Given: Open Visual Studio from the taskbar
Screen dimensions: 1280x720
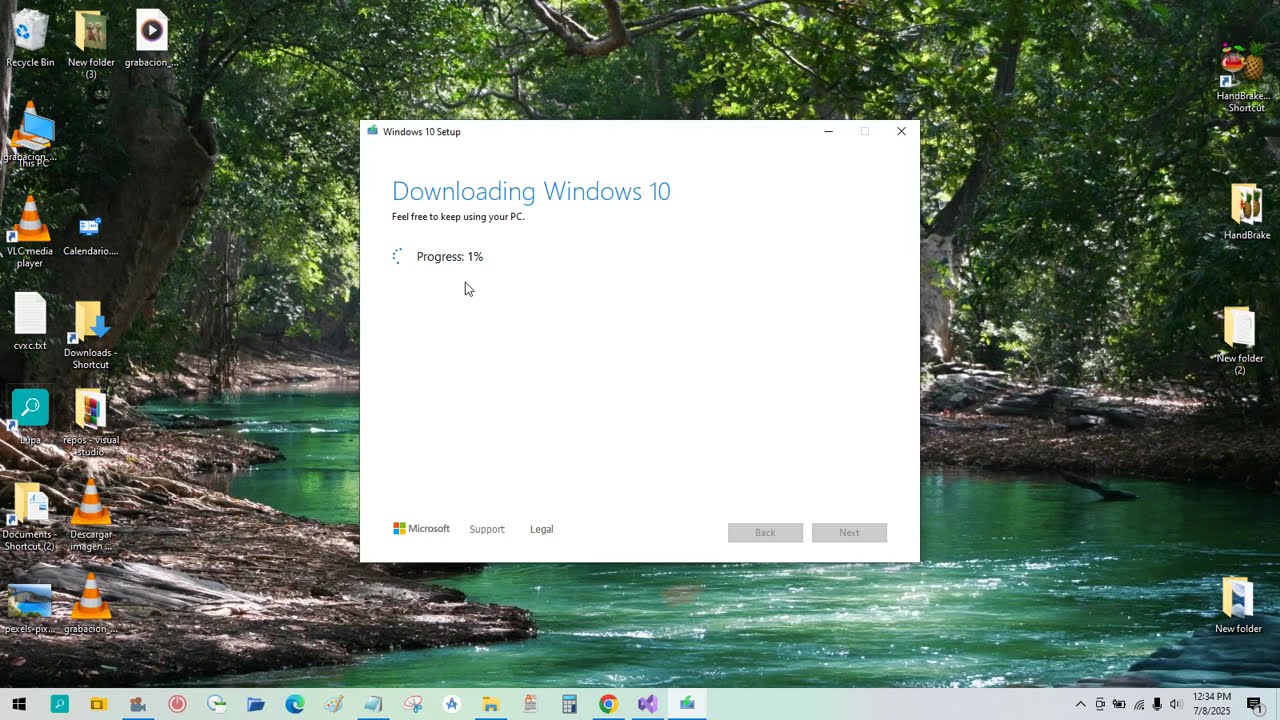Looking at the screenshot, I should [x=647, y=704].
